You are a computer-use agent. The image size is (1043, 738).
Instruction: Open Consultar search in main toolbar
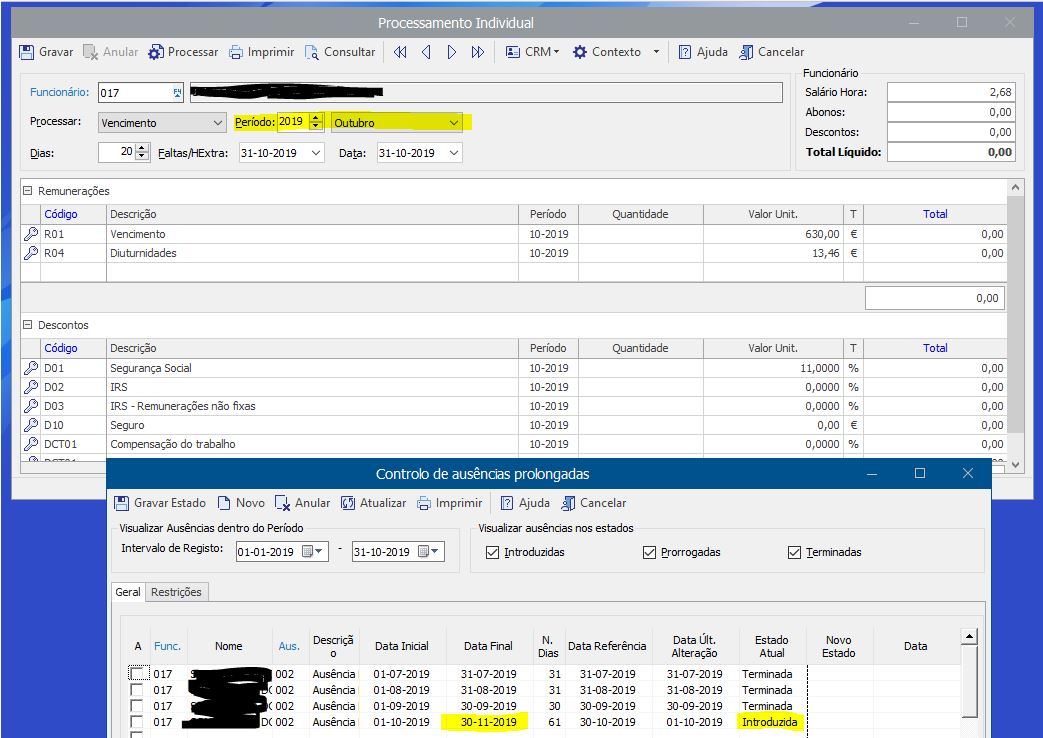click(x=312, y=52)
